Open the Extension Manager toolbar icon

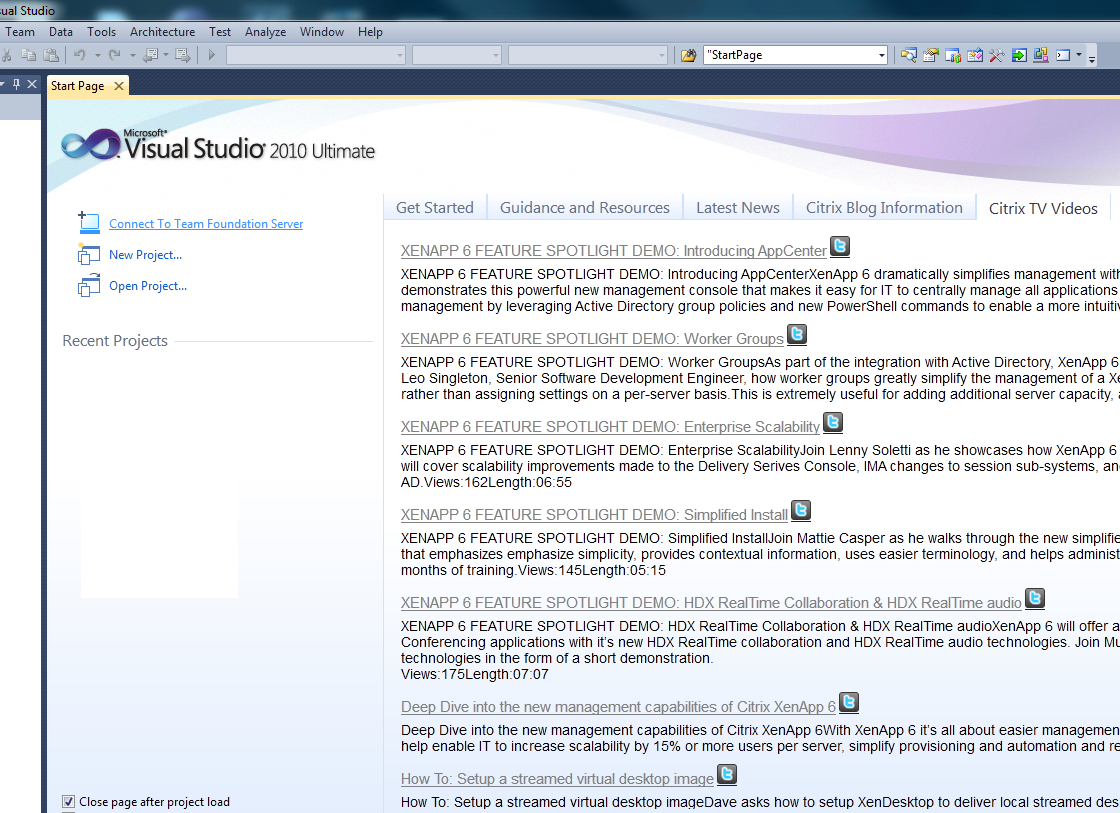click(x=1040, y=55)
